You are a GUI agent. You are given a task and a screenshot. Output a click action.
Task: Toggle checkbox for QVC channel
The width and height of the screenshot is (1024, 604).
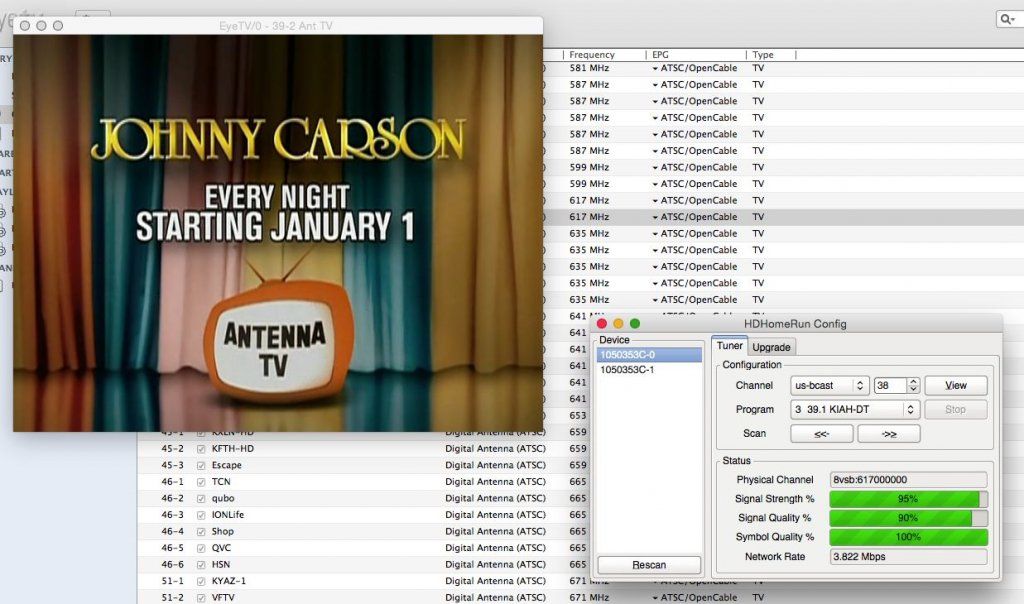201,548
